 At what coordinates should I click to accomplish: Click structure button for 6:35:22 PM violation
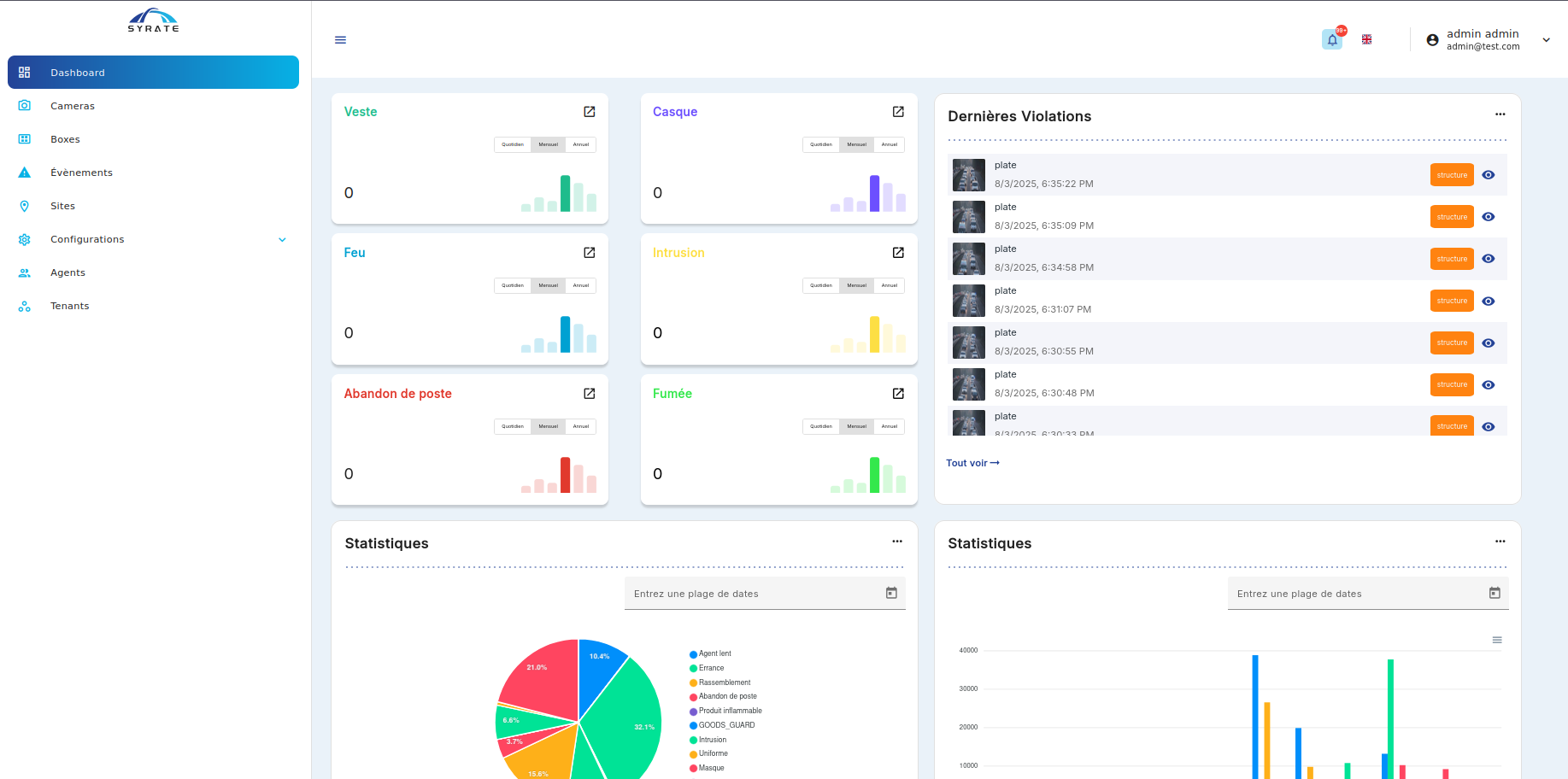click(1452, 175)
